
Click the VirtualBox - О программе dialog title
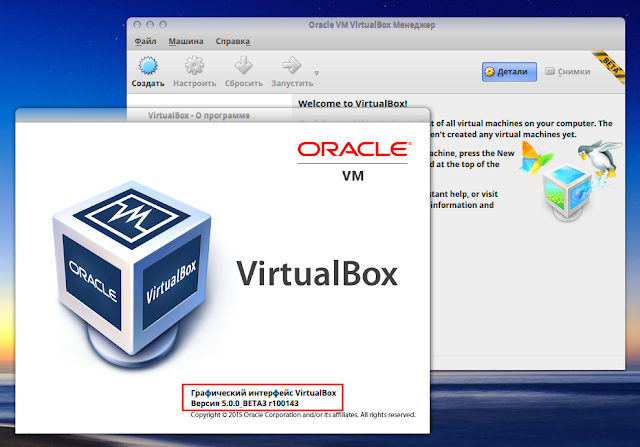point(198,116)
